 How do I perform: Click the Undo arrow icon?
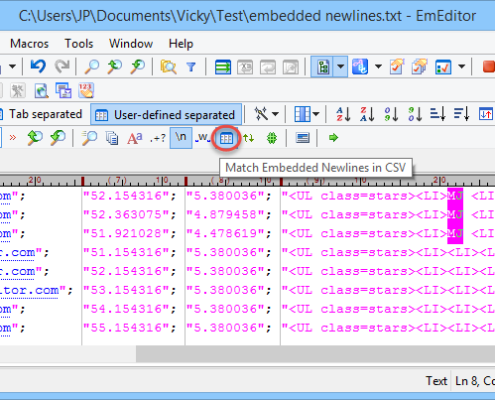tap(38, 67)
